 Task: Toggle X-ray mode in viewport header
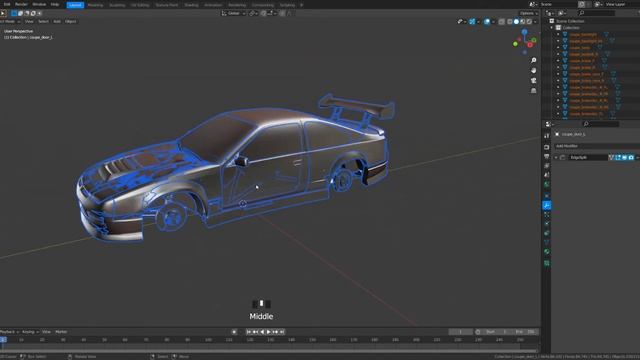(x=502, y=22)
